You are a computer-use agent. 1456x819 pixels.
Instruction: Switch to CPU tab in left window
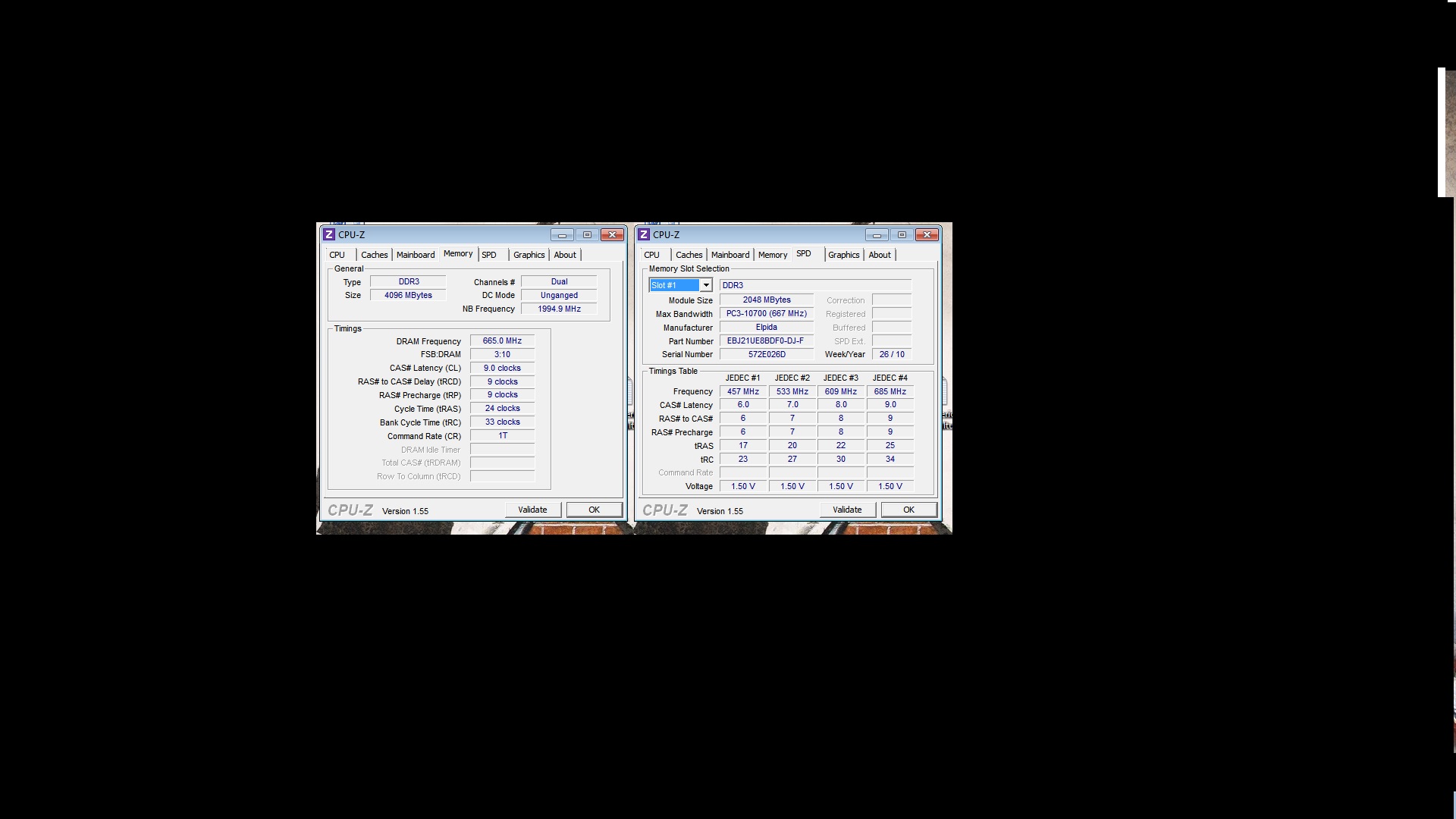337,255
